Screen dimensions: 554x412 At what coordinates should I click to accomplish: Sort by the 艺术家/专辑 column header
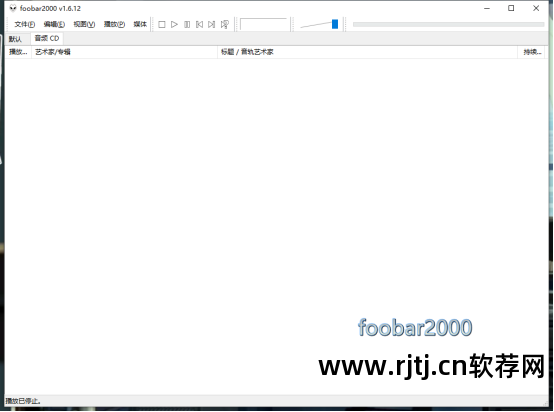click(124, 52)
